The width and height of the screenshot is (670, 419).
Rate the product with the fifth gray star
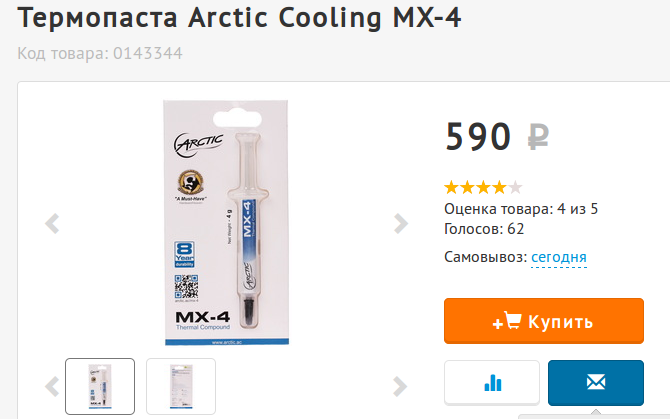[x=515, y=187]
